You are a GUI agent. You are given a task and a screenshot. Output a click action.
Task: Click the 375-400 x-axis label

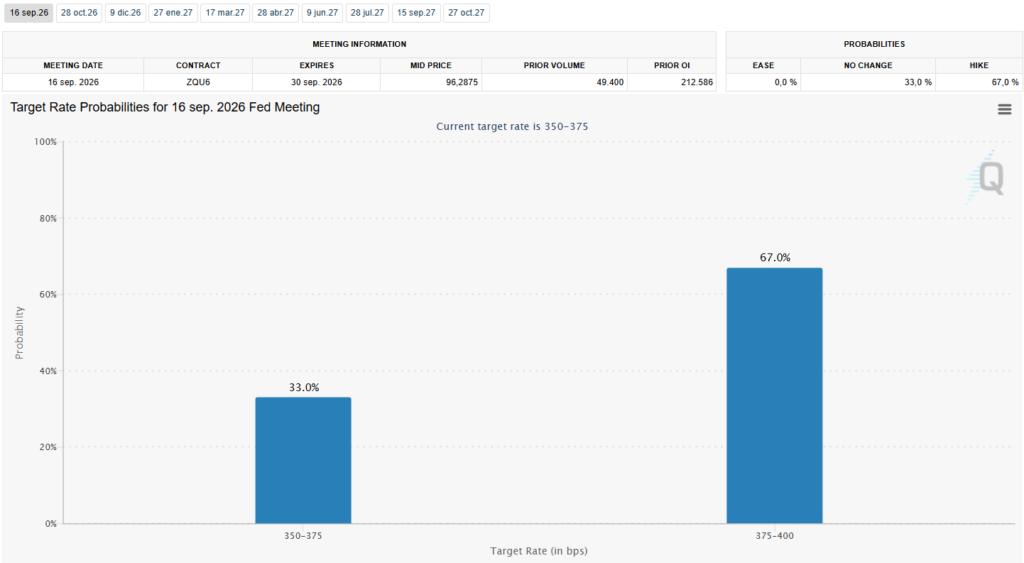pos(775,536)
